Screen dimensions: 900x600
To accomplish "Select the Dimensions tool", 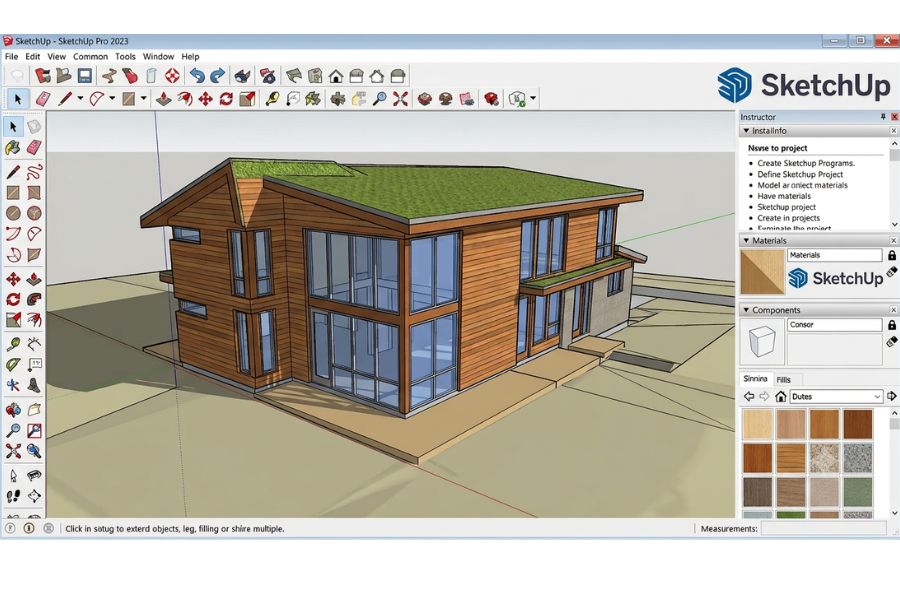I will click(x=34, y=343).
